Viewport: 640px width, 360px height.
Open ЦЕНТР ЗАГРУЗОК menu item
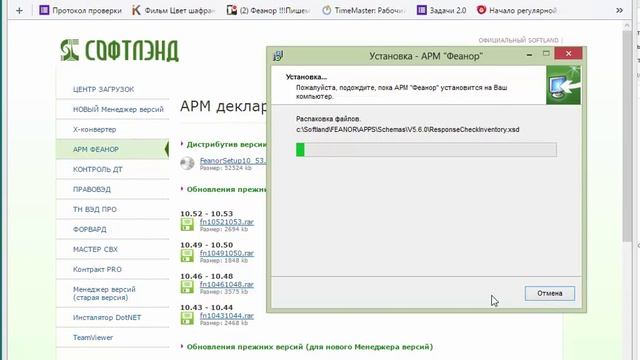pyautogui.click(x=103, y=89)
